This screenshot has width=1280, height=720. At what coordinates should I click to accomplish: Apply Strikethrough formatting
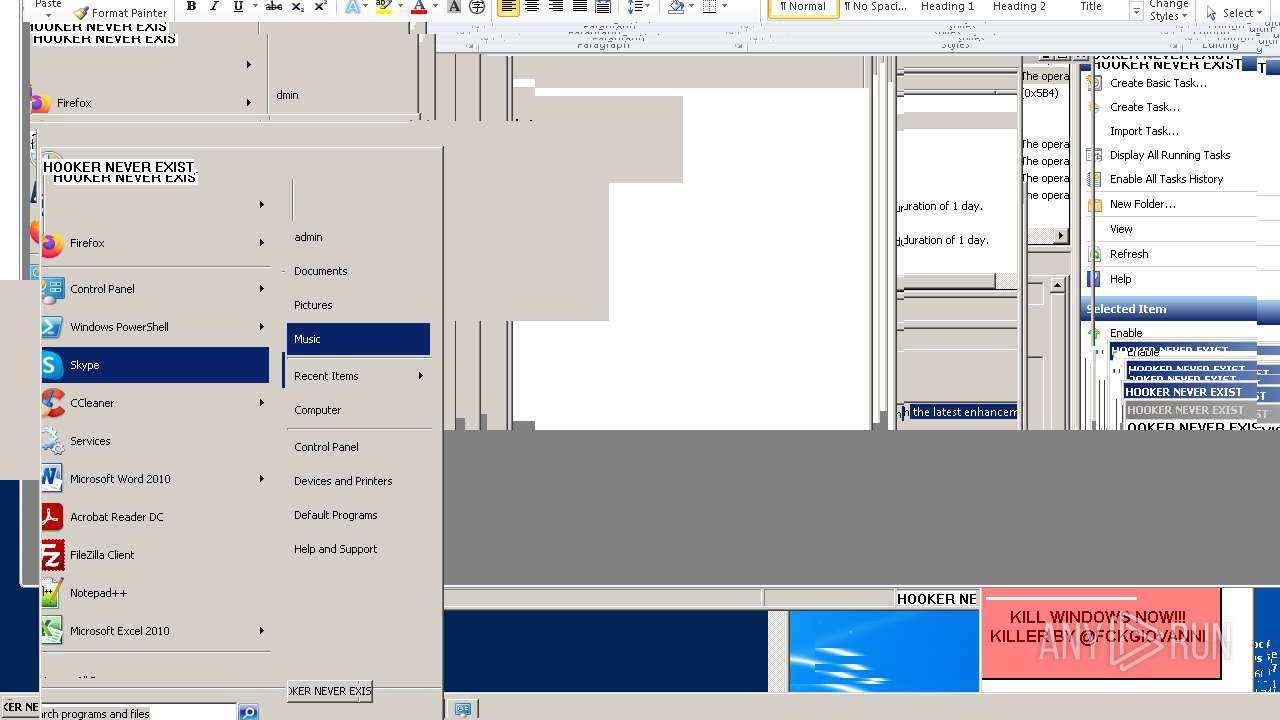[273, 6]
